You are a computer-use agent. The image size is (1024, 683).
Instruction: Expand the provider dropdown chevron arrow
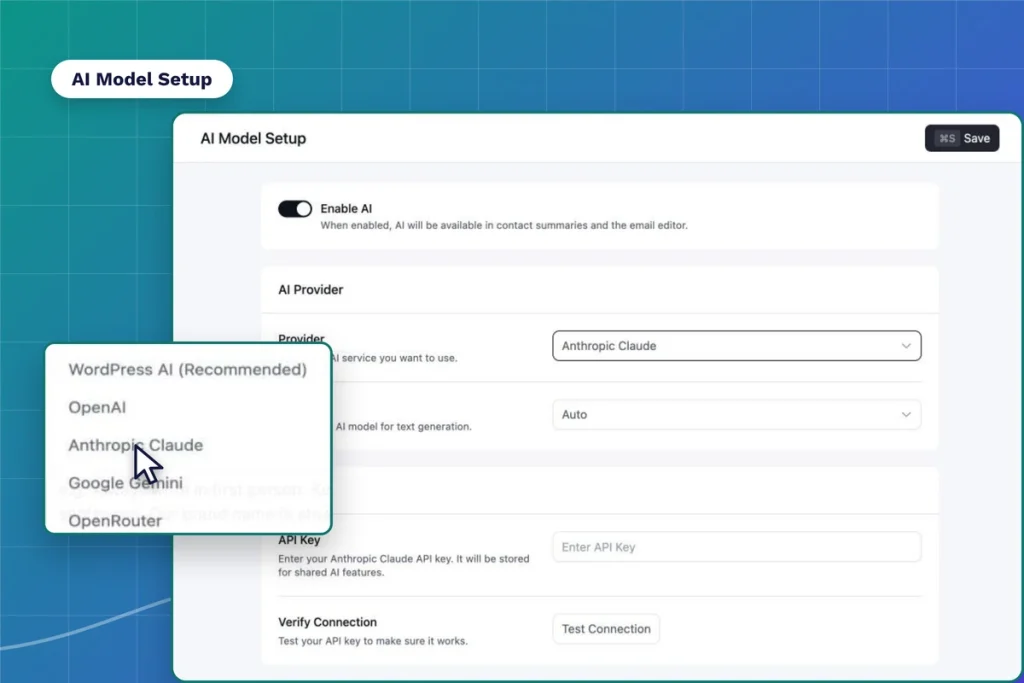(906, 346)
